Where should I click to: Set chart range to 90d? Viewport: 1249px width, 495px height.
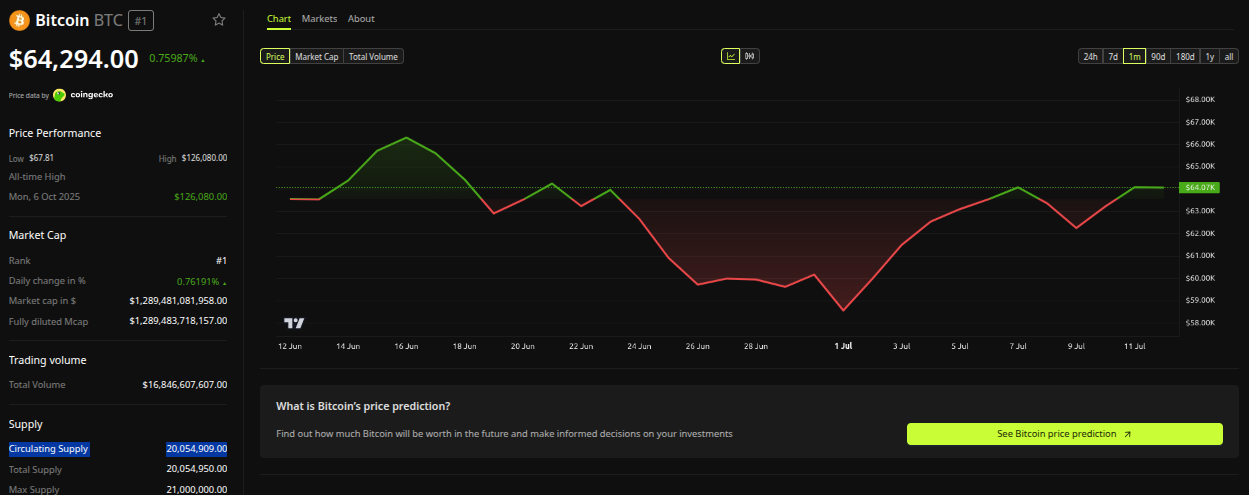pos(1158,56)
